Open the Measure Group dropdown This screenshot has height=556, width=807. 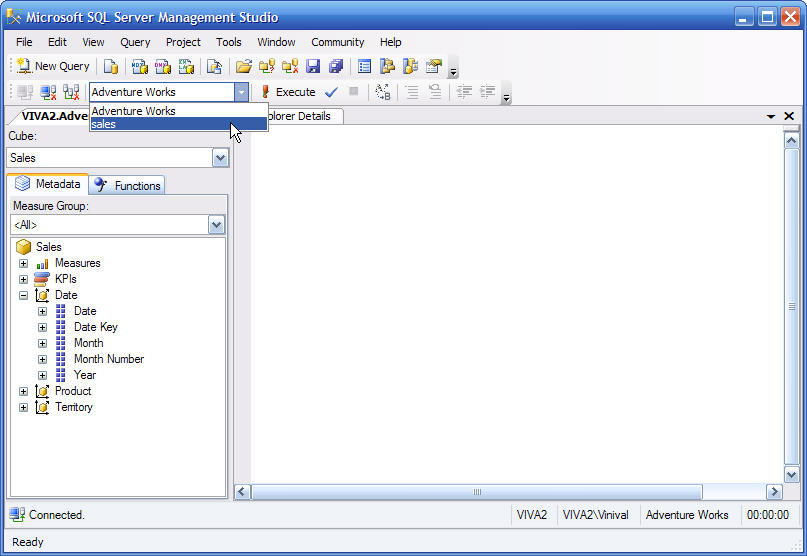(x=216, y=225)
